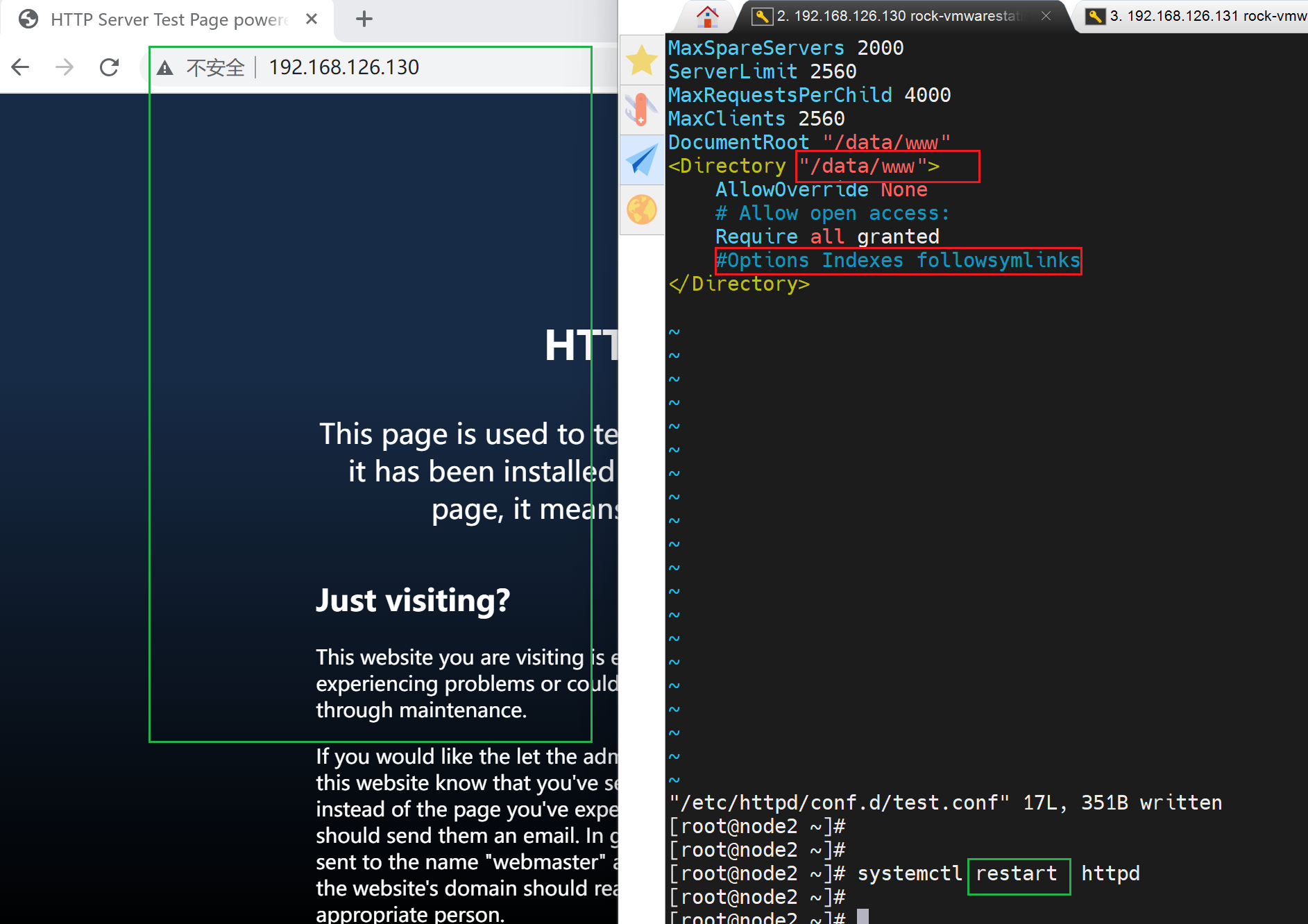Viewport: 1308px width, 924px height.
Task: Open the Macros paper-plane sidebar icon
Action: (642, 160)
